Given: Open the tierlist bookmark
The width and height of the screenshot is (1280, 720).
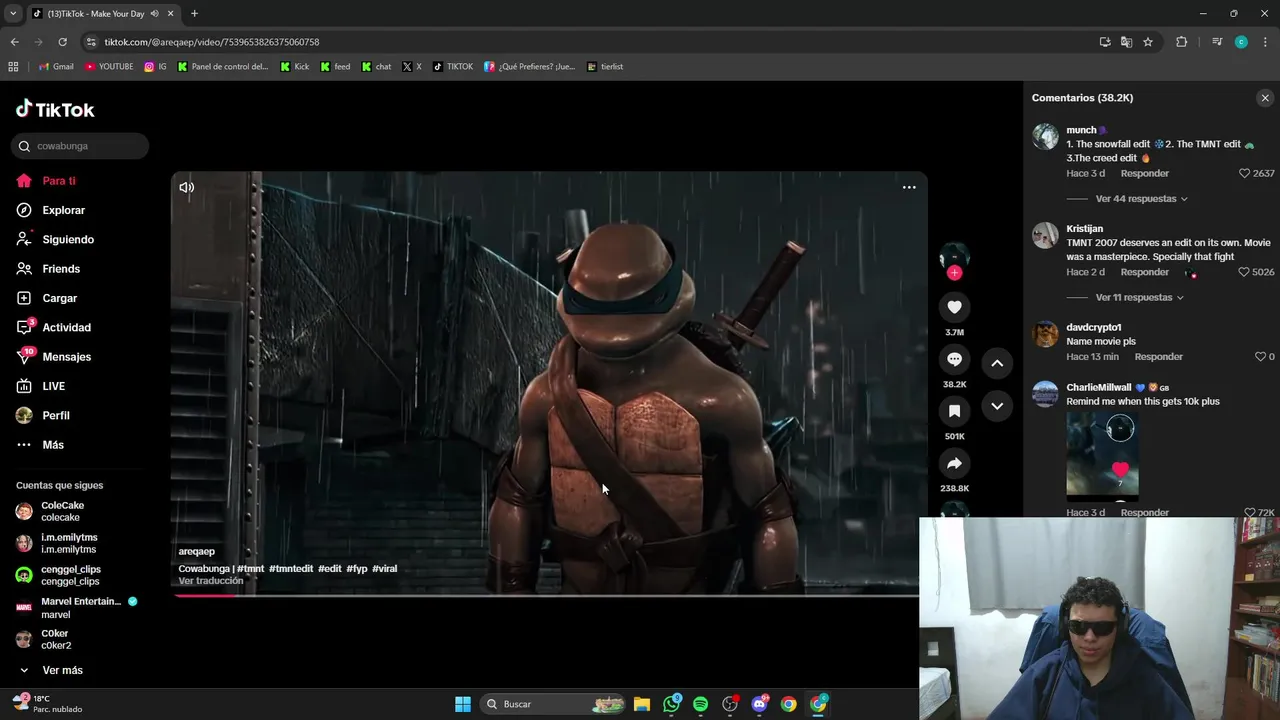Looking at the screenshot, I should (x=605, y=67).
